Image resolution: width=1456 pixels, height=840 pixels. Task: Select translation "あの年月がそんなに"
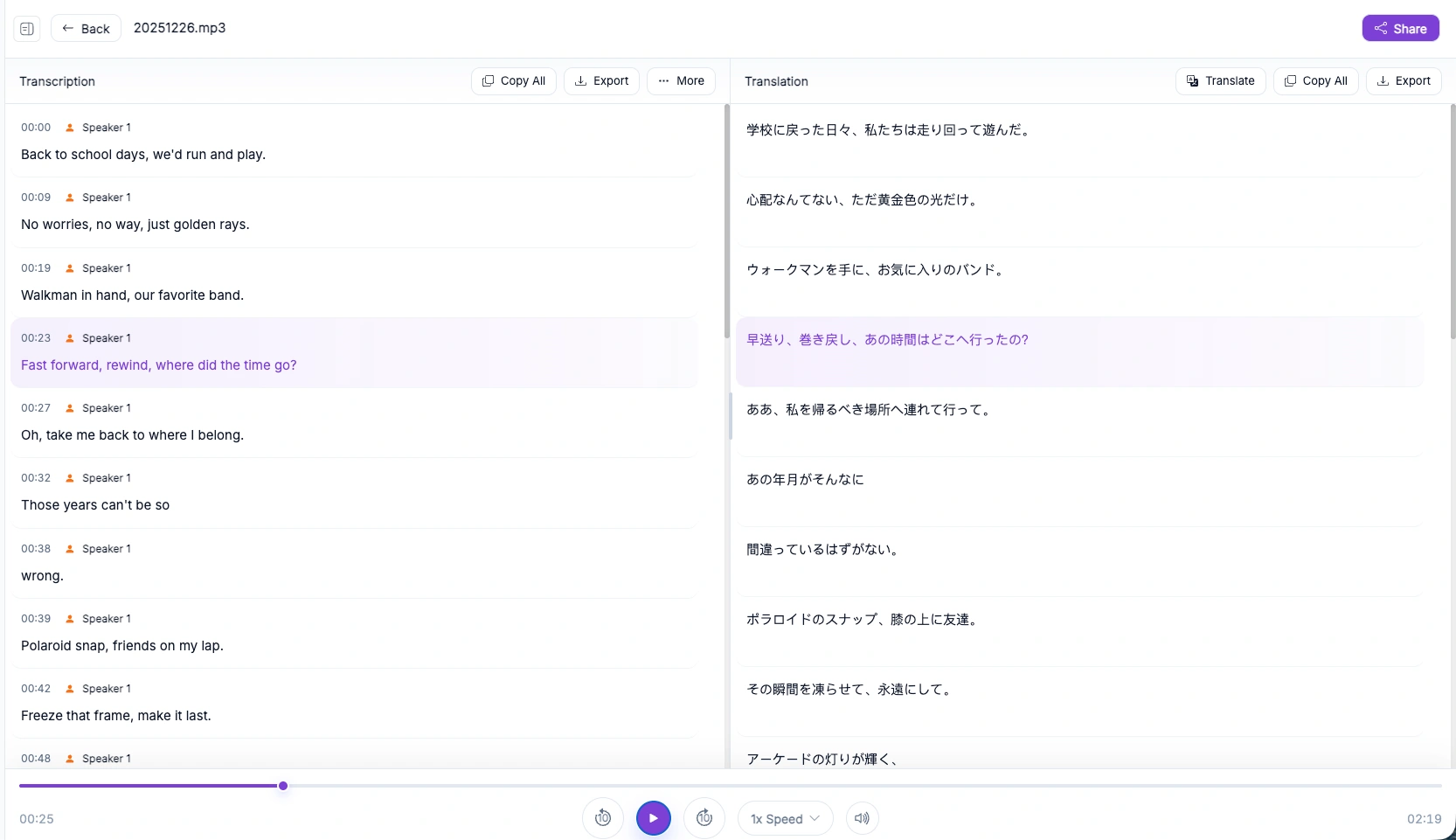[x=805, y=480]
